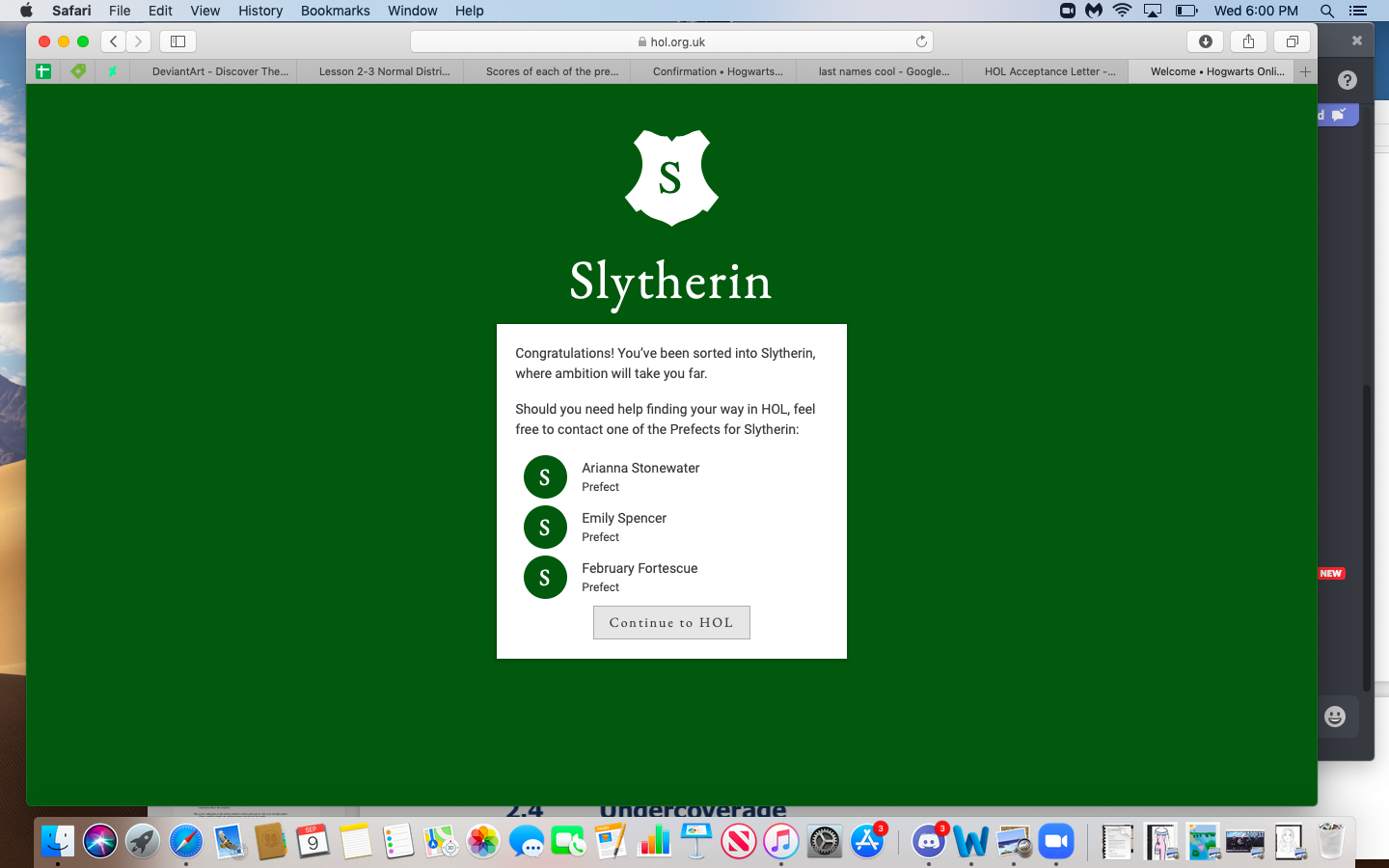Select Welcome Hogwarts Online tab
This screenshot has width=1389, height=868.
point(1212,71)
